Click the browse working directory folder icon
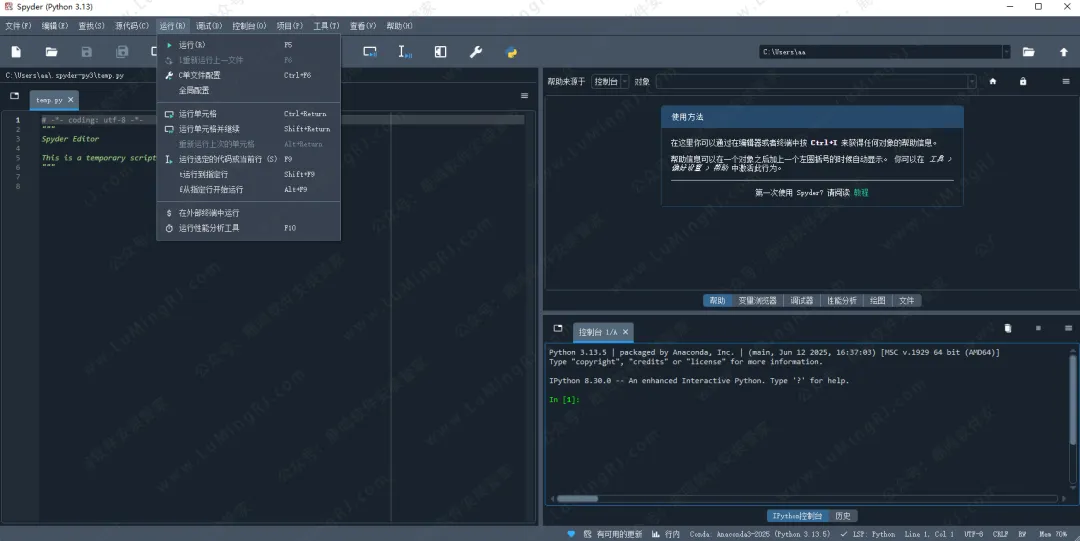 pyautogui.click(x=1028, y=52)
